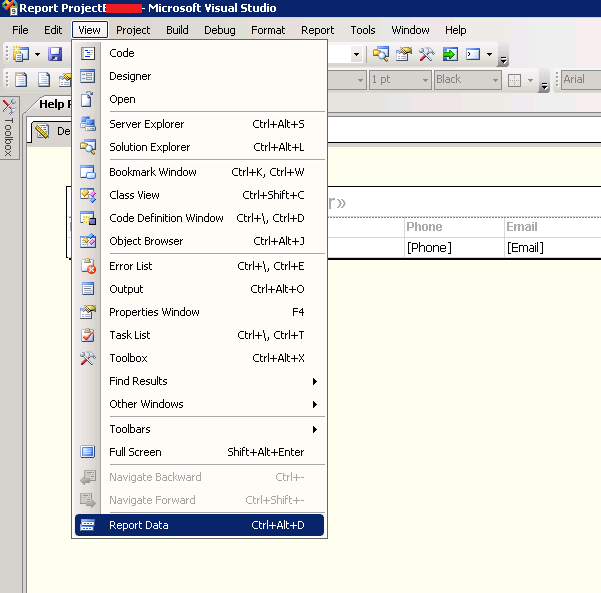Open the Debug menu

click(219, 30)
